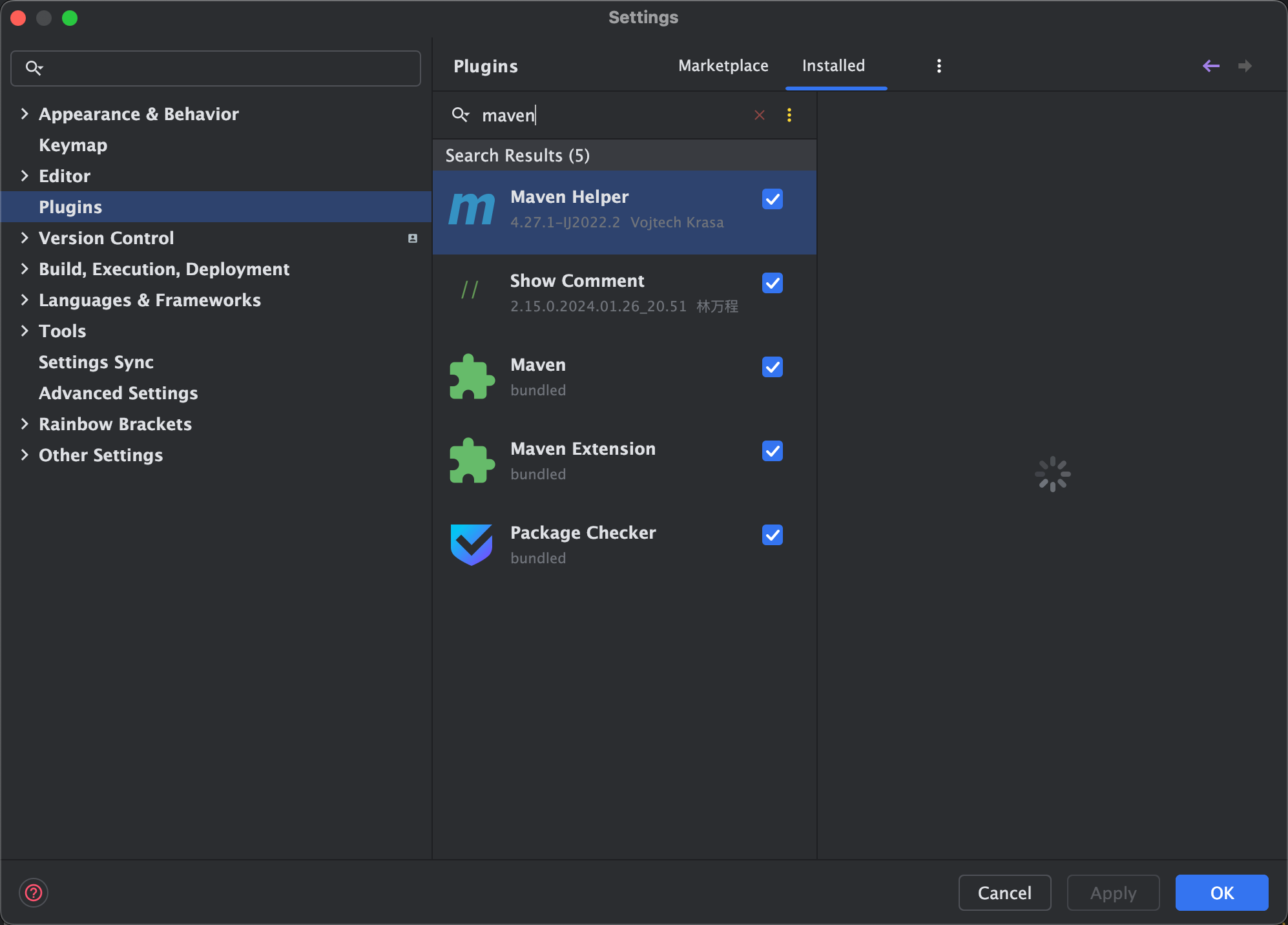Click the Maven Extension puzzle piece icon
The width and height of the screenshot is (1288, 925).
click(x=472, y=461)
